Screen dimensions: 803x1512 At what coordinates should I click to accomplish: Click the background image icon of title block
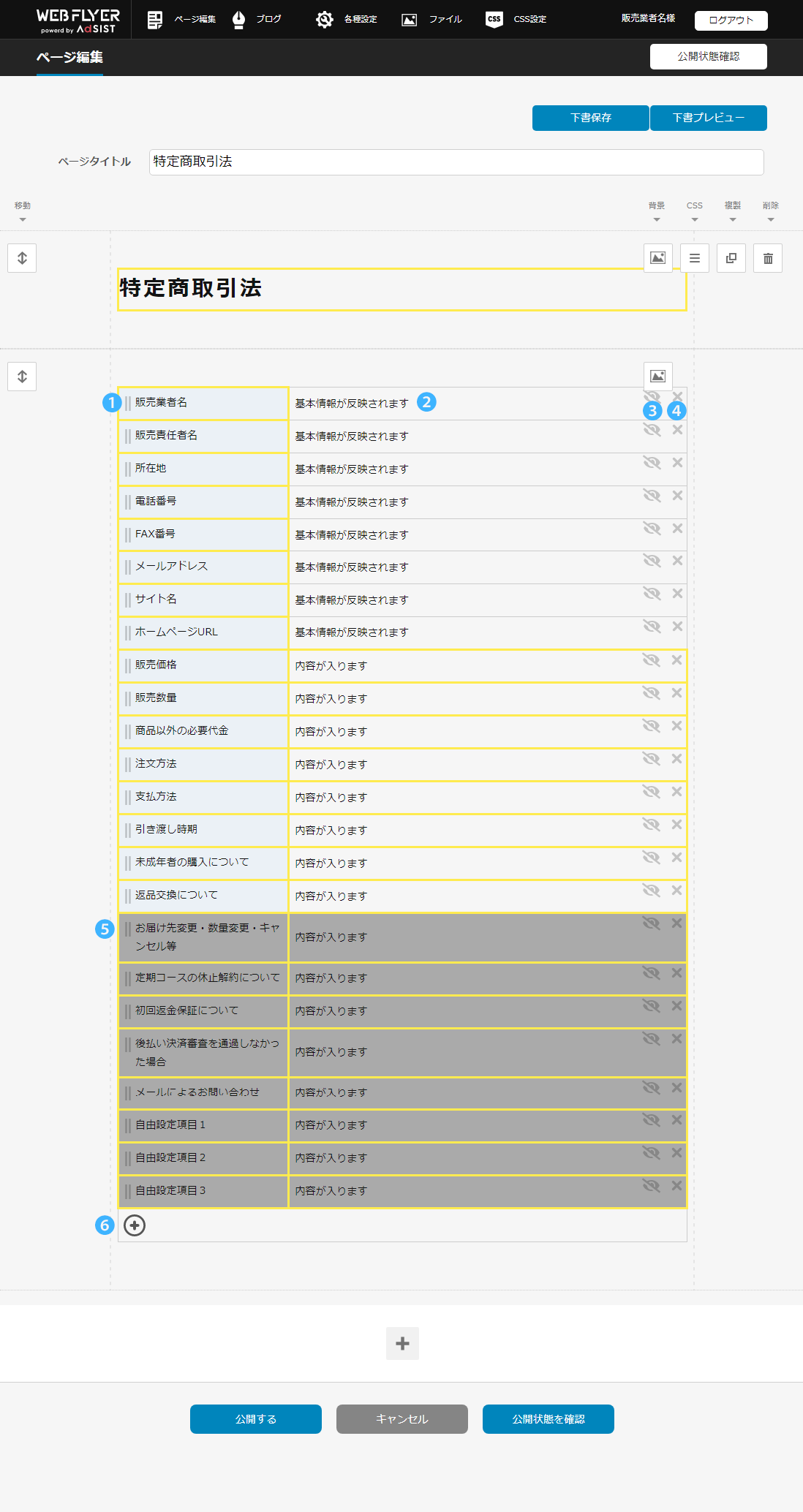(657, 258)
